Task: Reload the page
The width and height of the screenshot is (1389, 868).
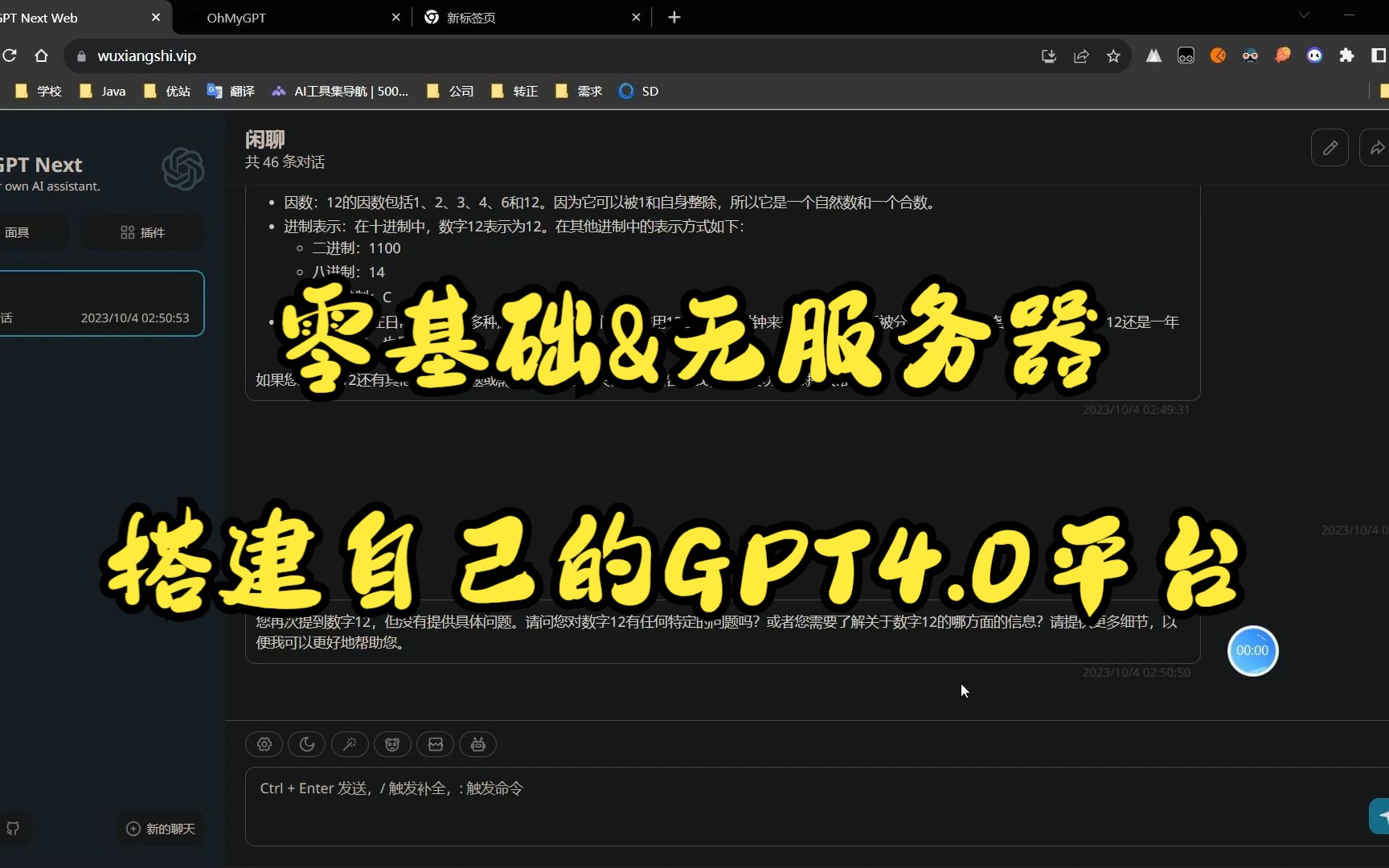Action: click(x=10, y=55)
